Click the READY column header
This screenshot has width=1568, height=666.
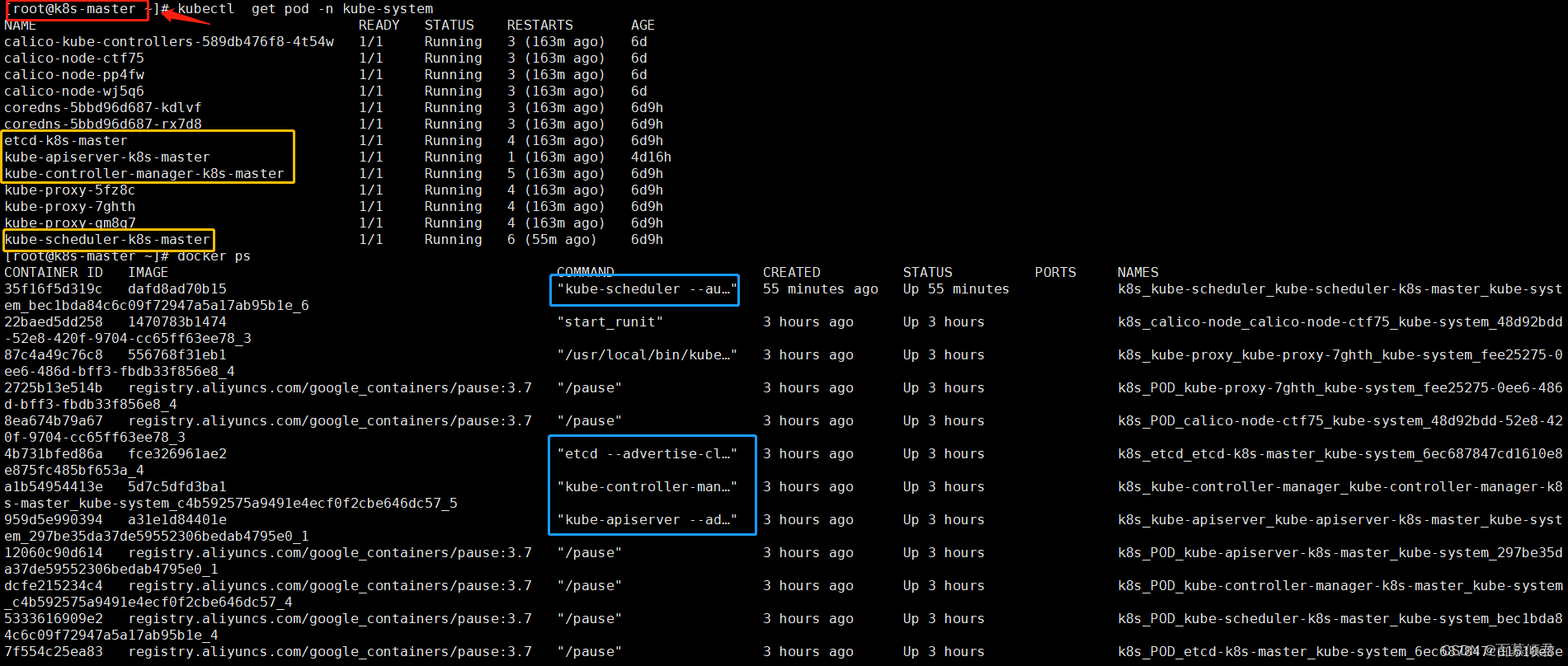[379, 26]
